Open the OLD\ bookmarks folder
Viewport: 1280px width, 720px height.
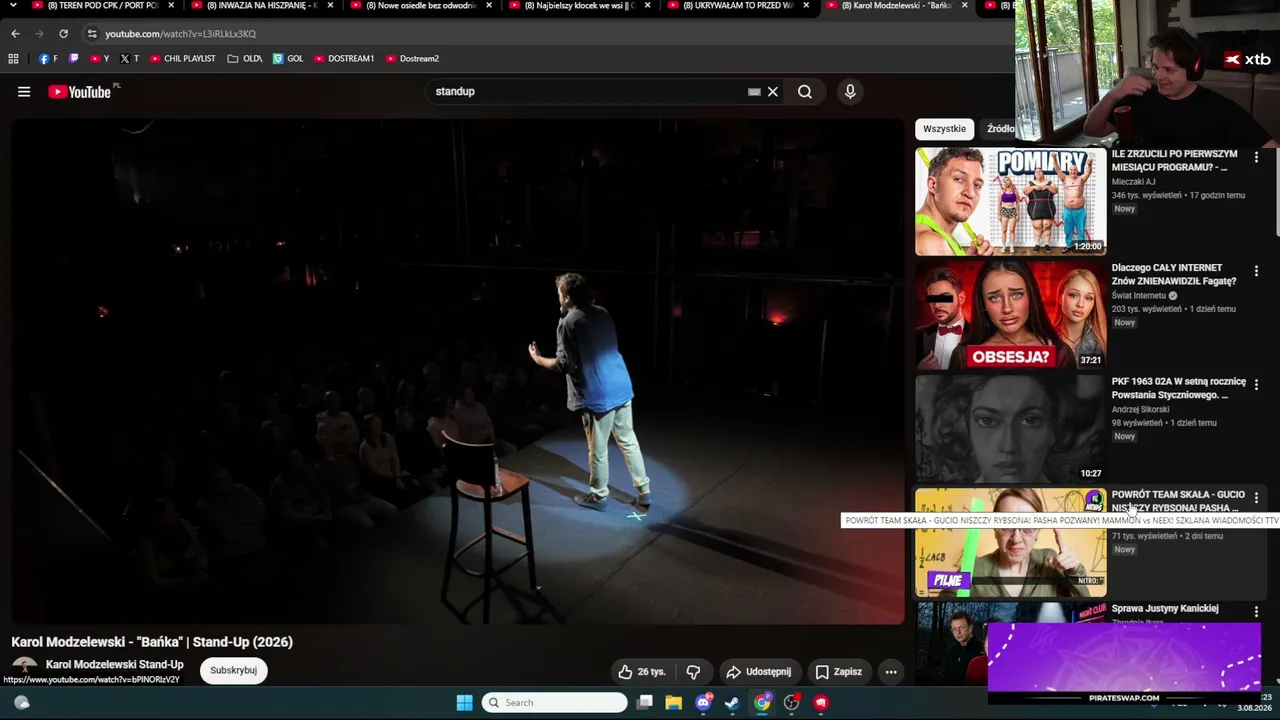(245, 59)
